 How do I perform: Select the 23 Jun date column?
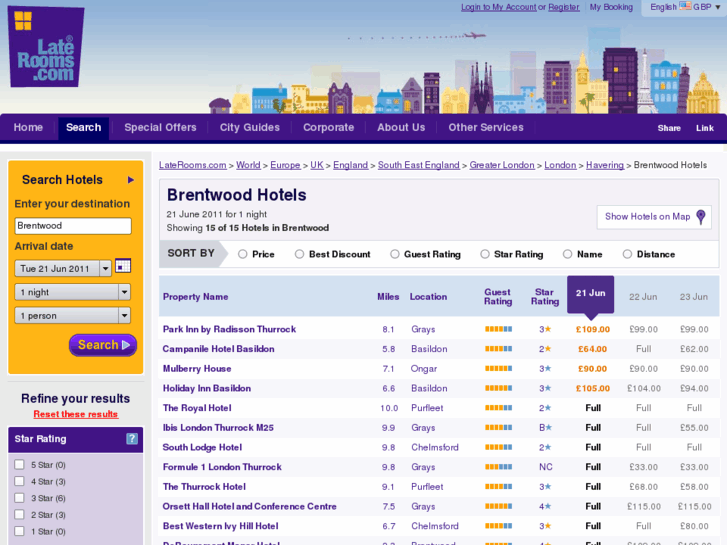[x=694, y=297]
